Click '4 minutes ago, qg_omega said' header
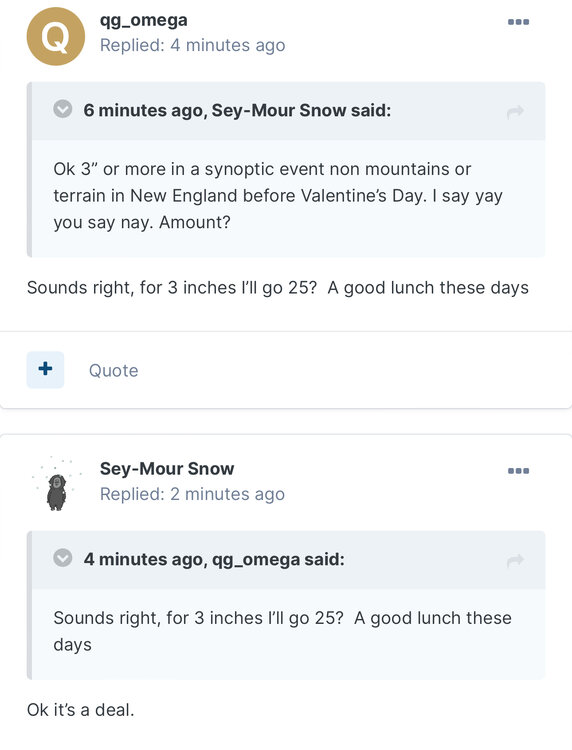The height and width of the screenshot is (750, 572). [214, 559]
